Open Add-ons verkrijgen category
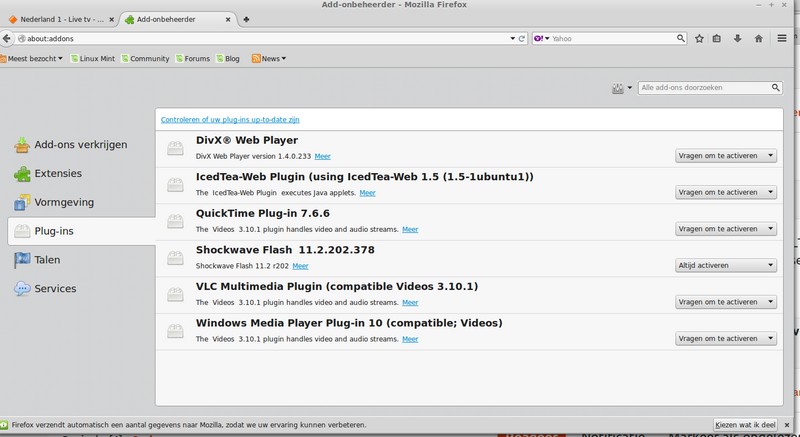This screenshot has height=437, width=800. [82, 145]
